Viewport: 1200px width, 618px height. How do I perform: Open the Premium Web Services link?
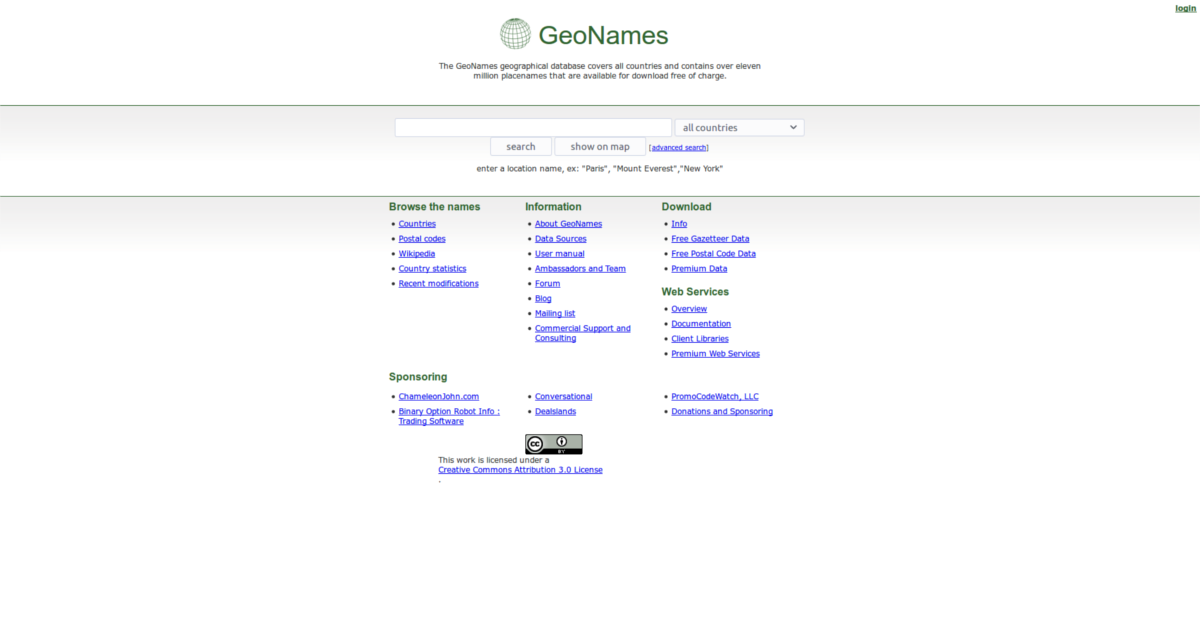point(715,354)
